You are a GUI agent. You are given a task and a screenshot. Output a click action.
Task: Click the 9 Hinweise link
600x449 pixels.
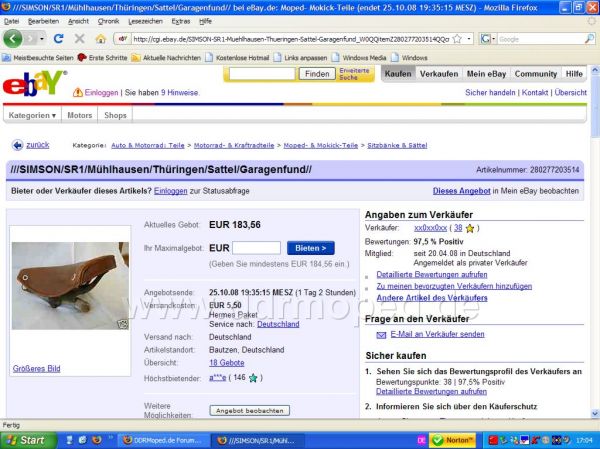(179, 93)
